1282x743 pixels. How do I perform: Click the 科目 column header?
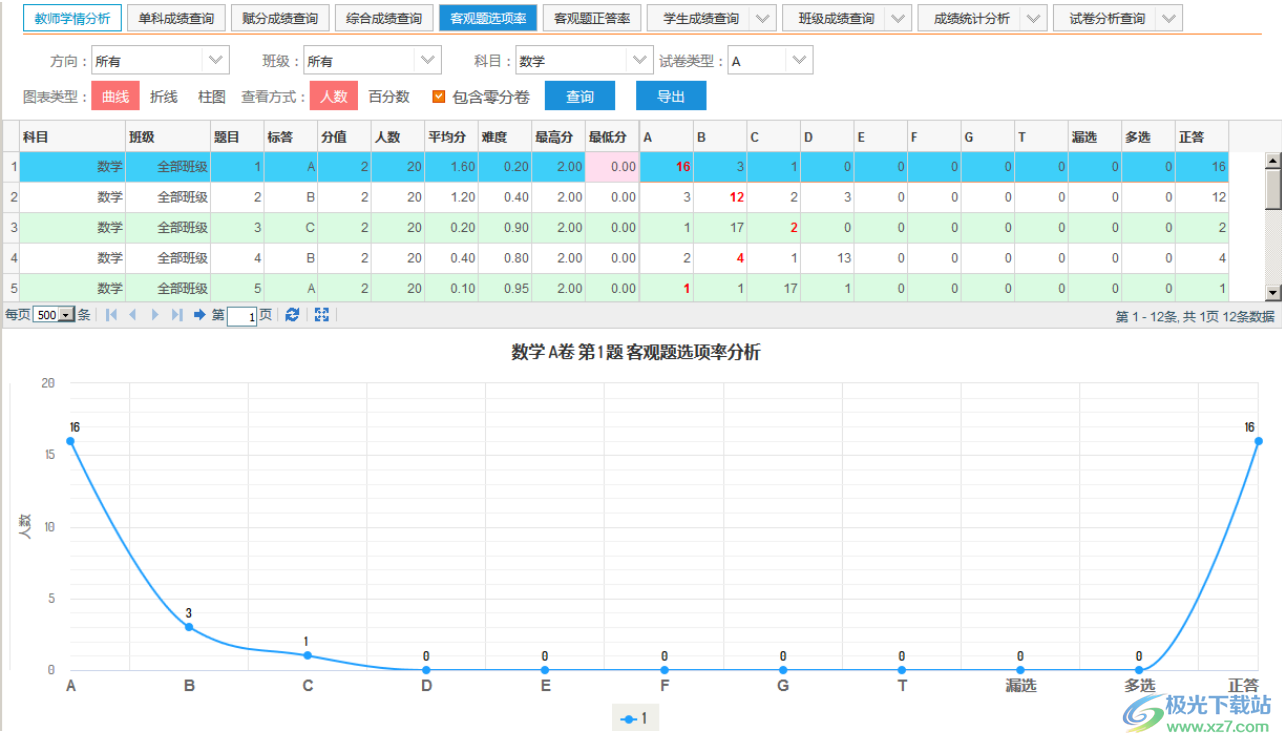72,136
